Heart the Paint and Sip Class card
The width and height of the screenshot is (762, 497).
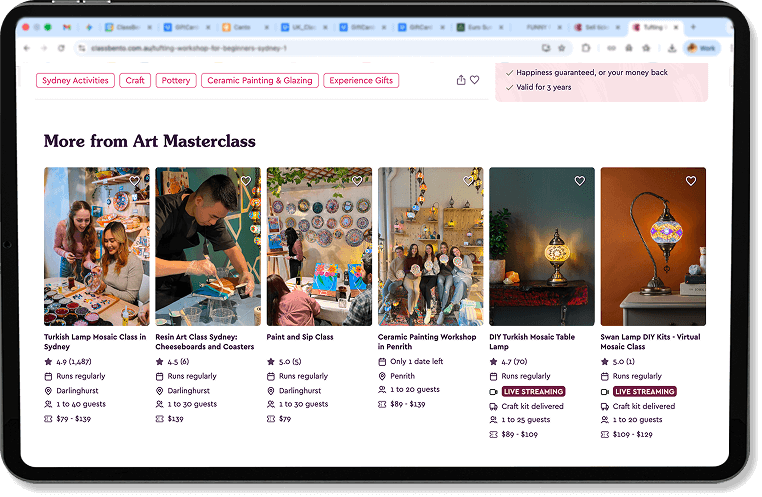[x=356, y=181]
